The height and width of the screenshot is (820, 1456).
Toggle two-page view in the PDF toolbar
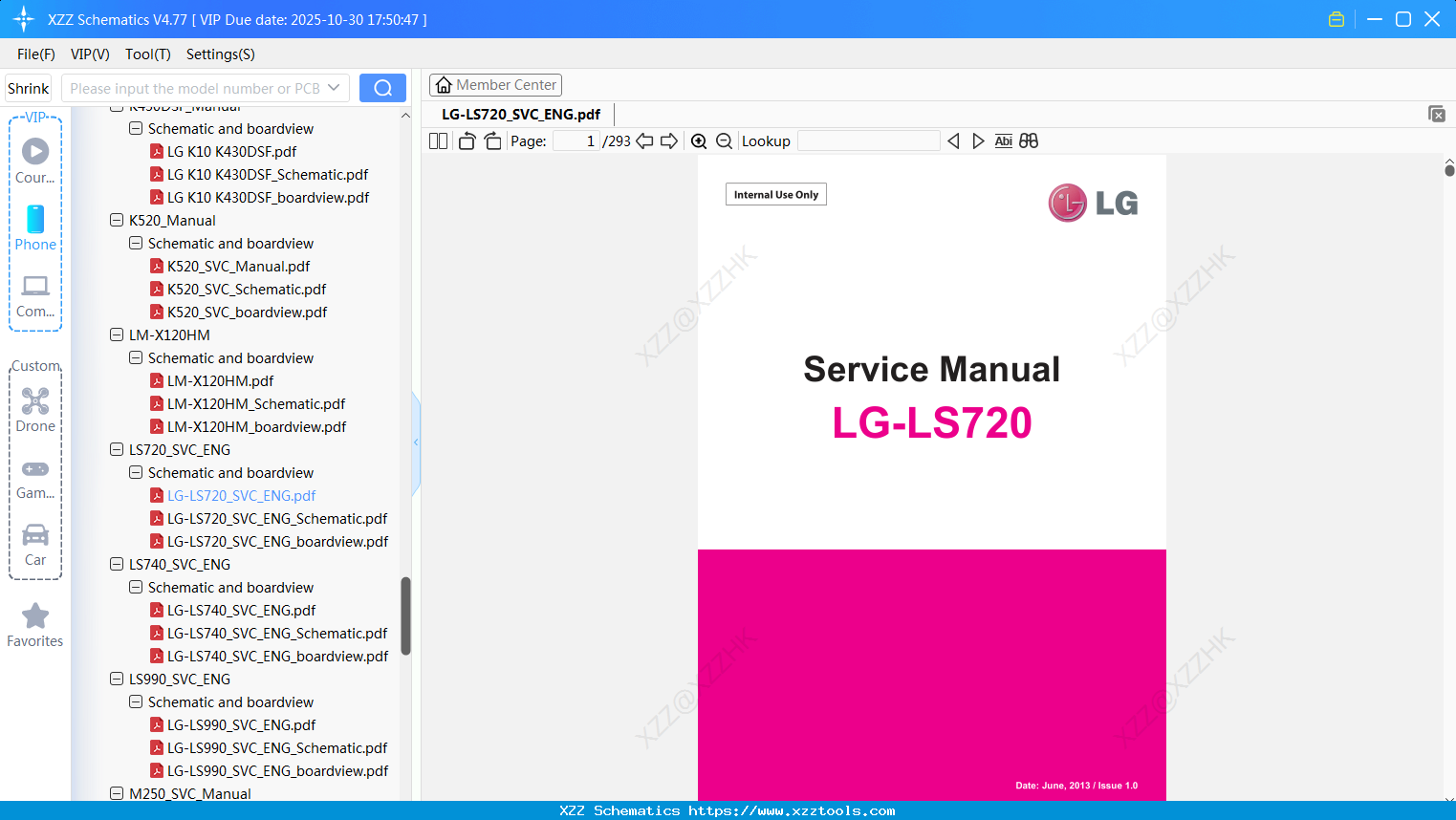[x=437, y=140]
